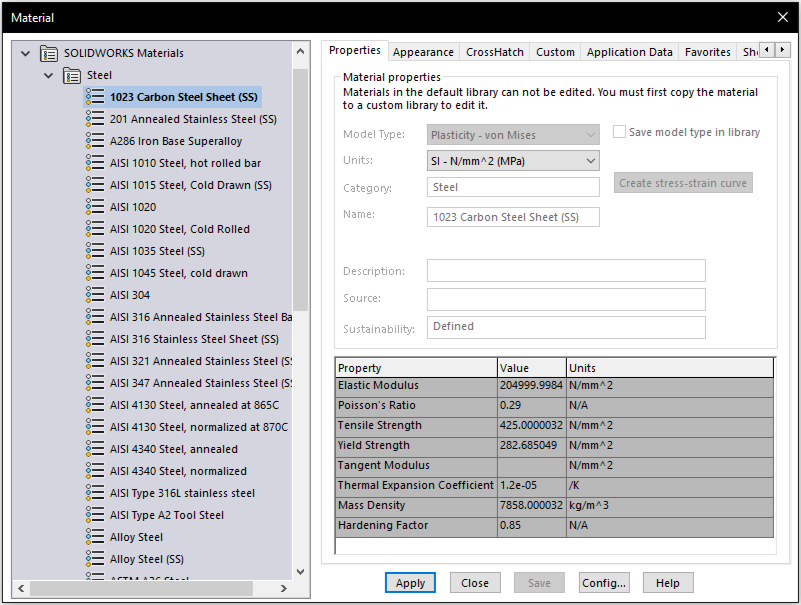
Task: Click icon beside AISI 4130 Steel, annealed at 865C
Action: 95,405
